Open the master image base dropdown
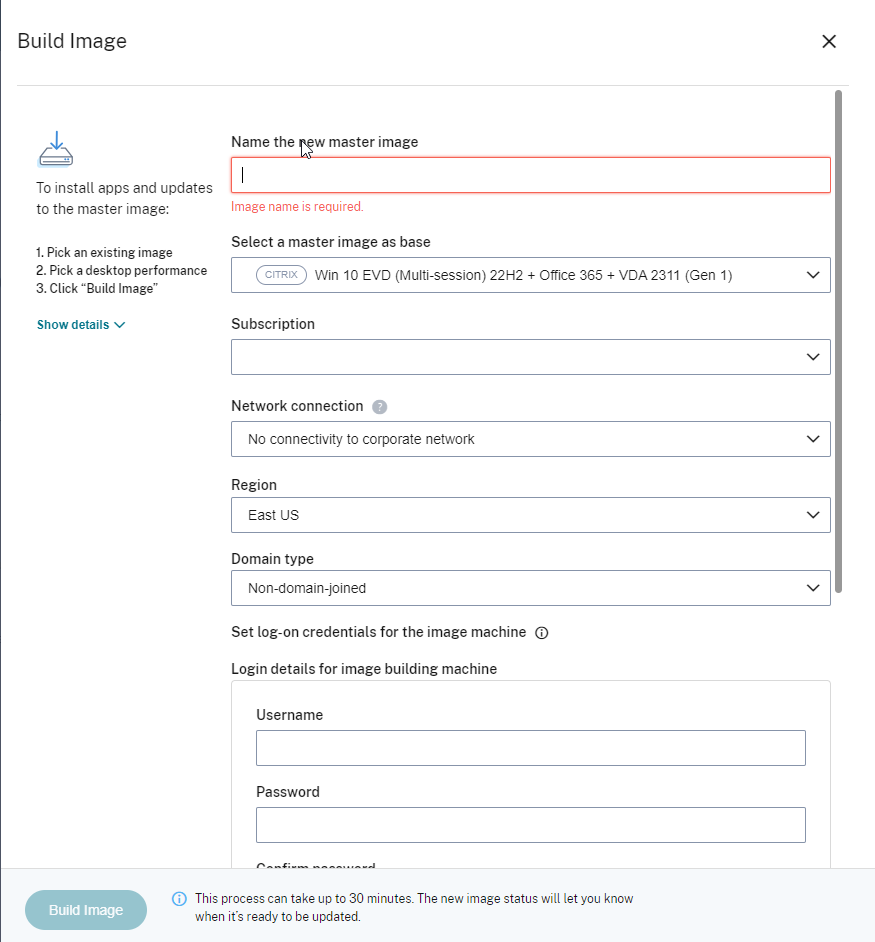Image resolution: width=875 pixels, height=942 pixels. 530,275
